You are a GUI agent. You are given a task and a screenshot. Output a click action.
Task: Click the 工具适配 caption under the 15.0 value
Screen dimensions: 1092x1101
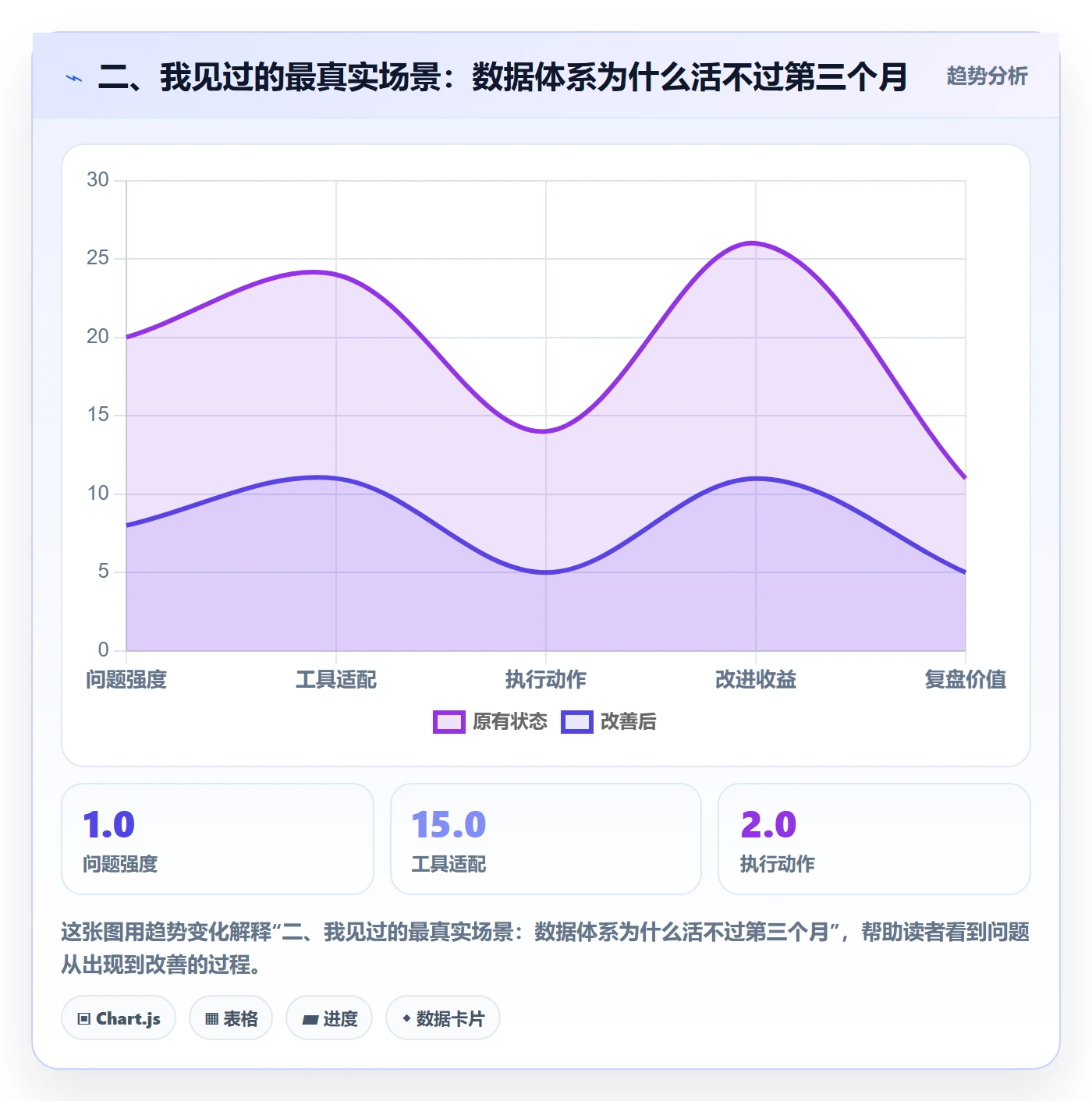click(448, 864)
